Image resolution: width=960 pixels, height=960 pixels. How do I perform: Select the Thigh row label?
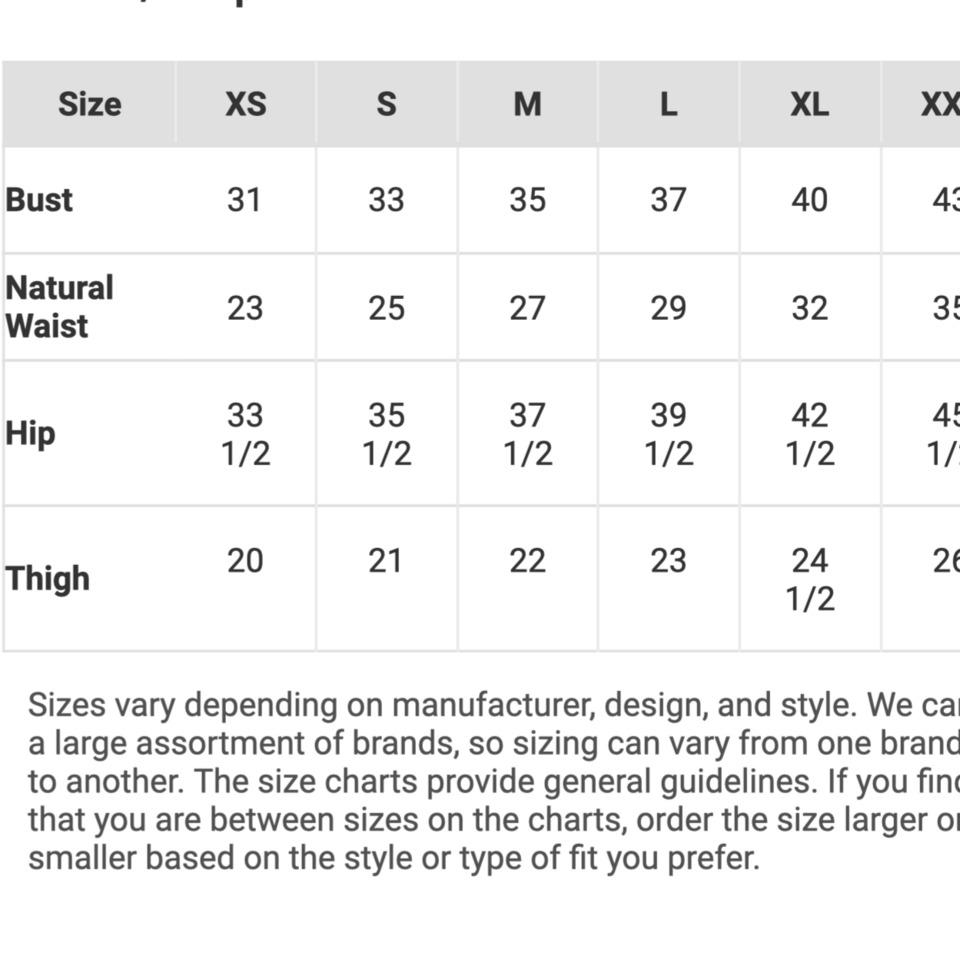pyautogui.click(x=48, y=578)
